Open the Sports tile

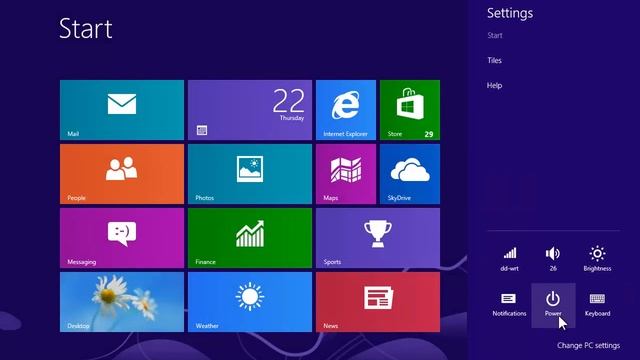pos(378,238)
